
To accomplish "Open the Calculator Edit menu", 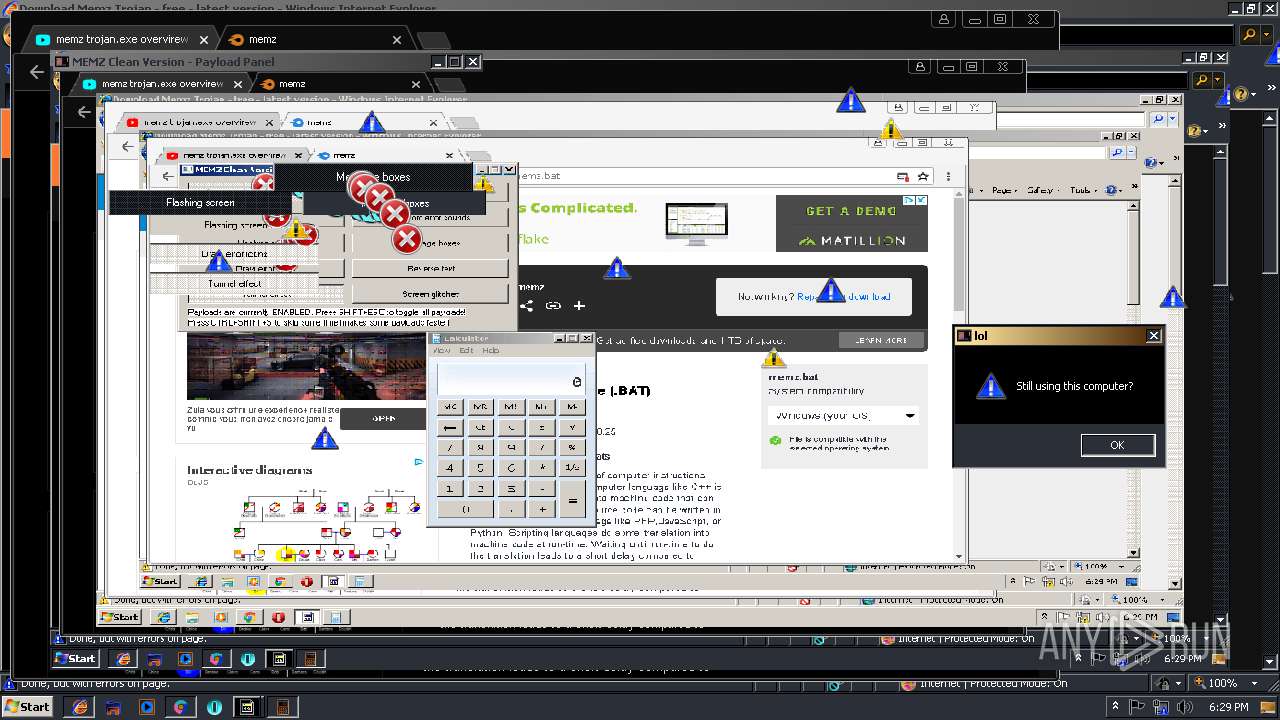I will 466,351.
